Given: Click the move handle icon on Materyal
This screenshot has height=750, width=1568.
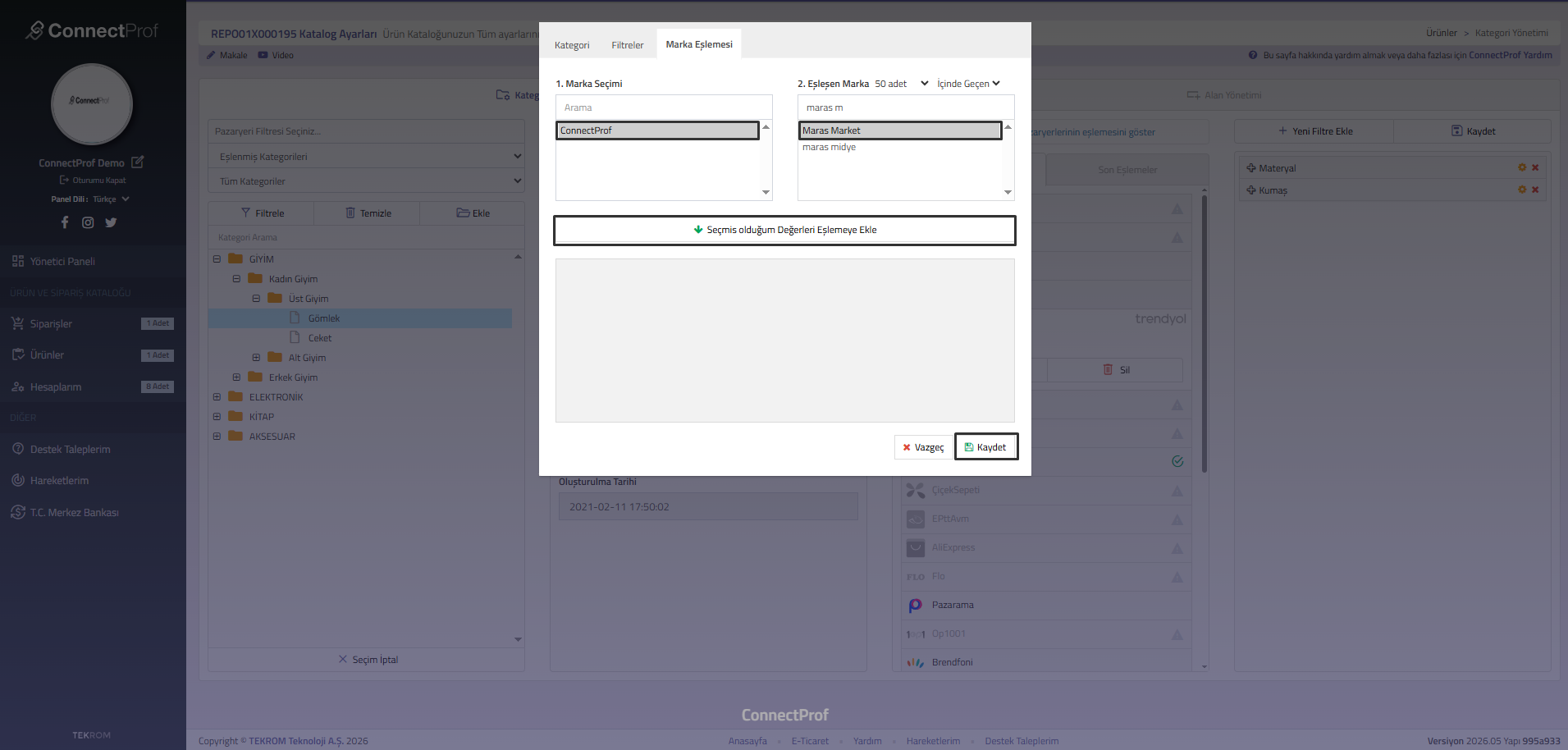Looking at the screenshot, I should (x=1251, y=167).
